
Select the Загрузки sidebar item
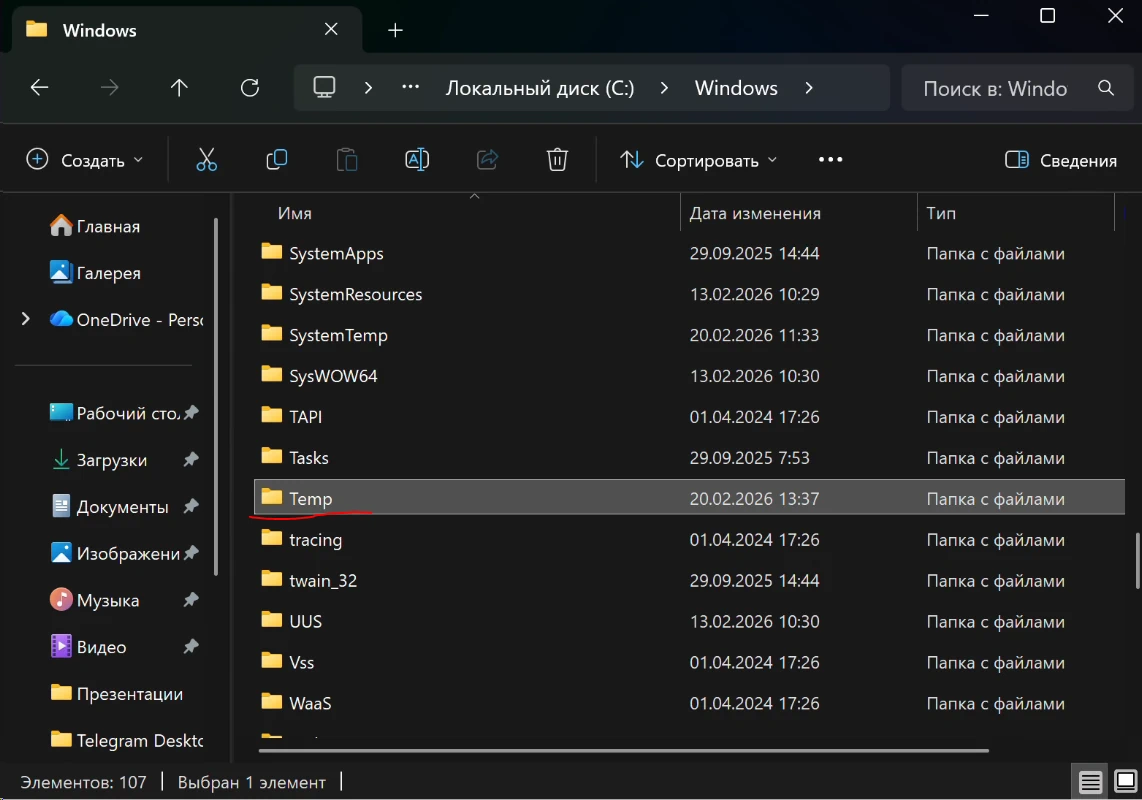111,460
